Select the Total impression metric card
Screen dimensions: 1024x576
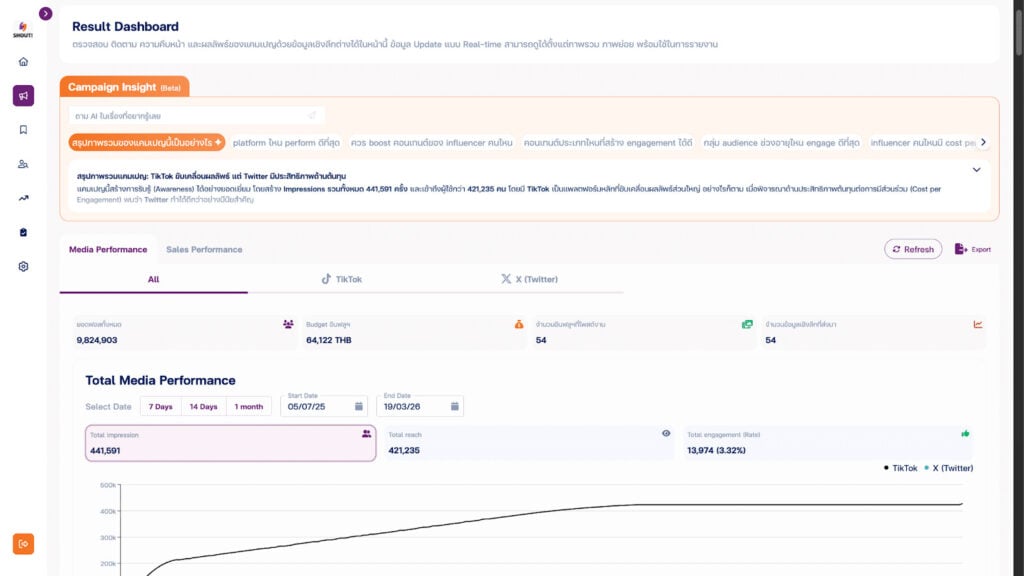(x=231, y=443)
